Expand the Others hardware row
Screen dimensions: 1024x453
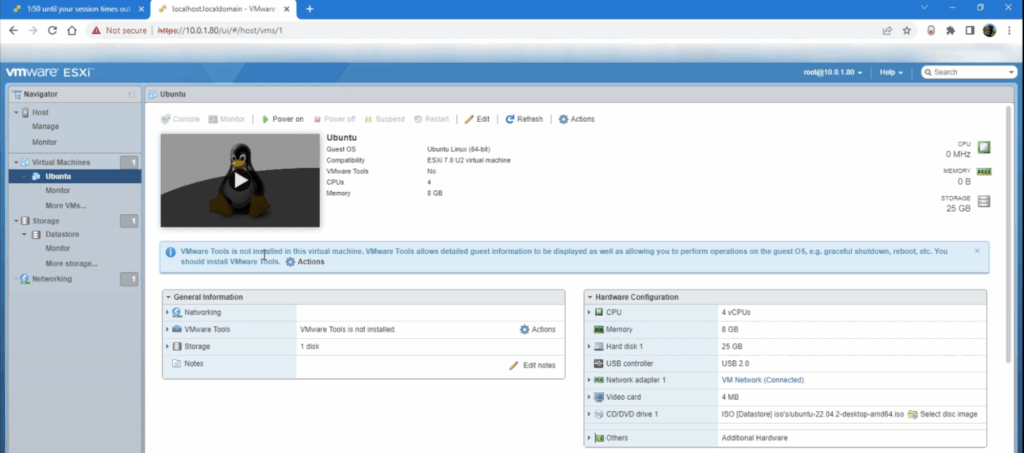pyautogui.click(x=589, y=438)
